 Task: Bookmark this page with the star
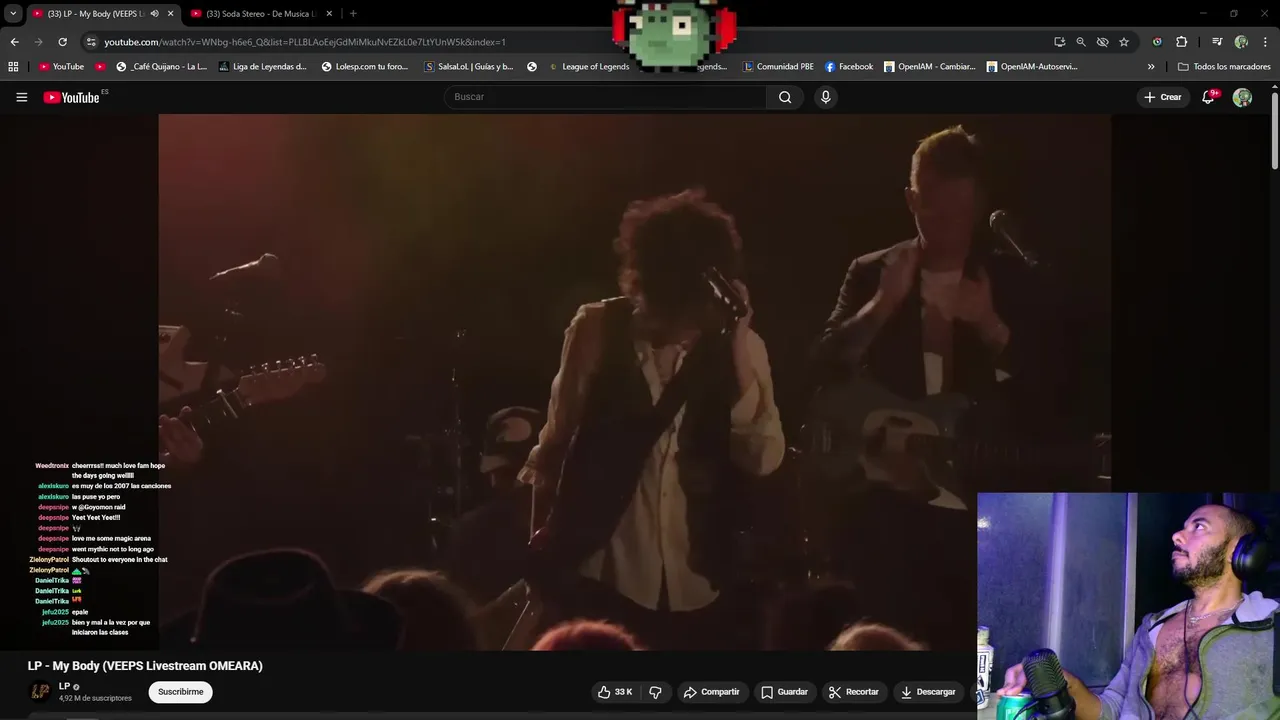tap(1124, 42)
